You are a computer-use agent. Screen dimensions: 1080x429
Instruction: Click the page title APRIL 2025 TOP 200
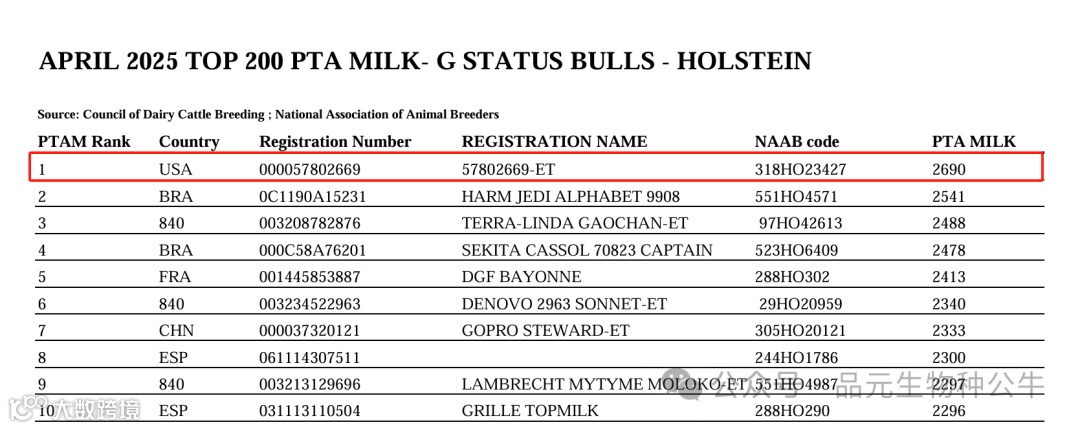click(x=425, y=61)
